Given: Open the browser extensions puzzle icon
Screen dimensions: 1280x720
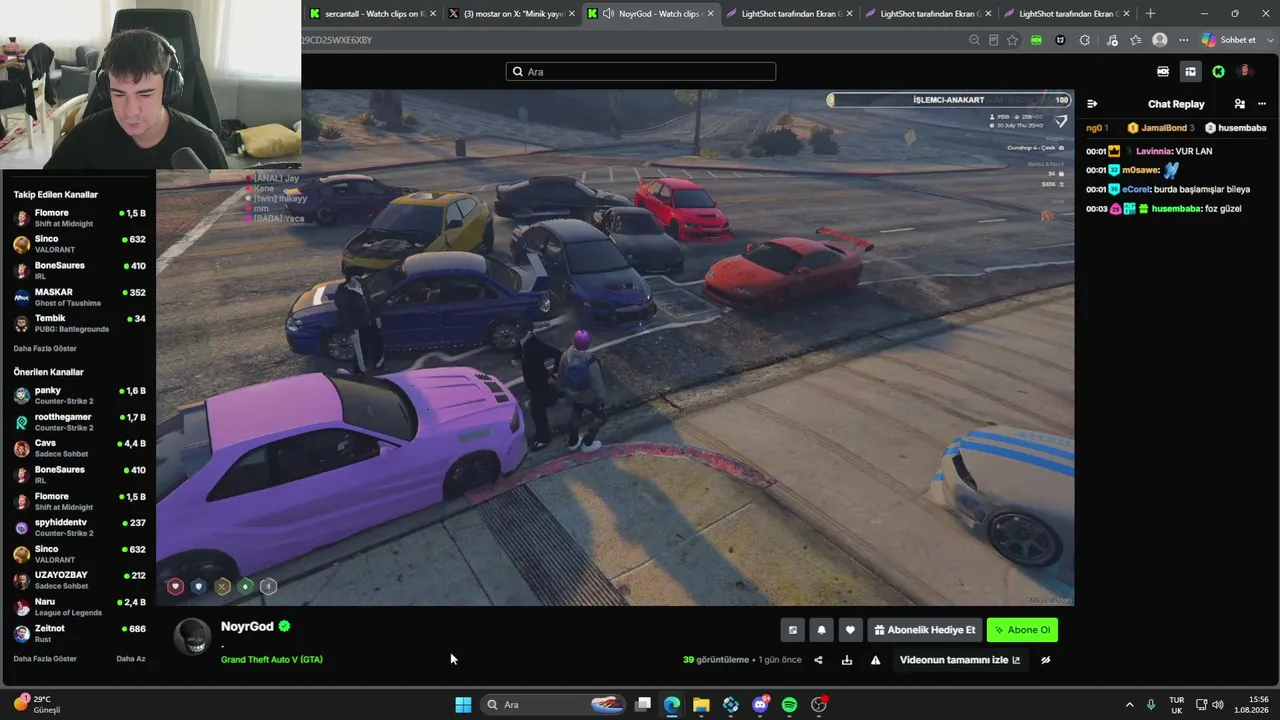Looking at the screenshot, I should (1085, 40).
